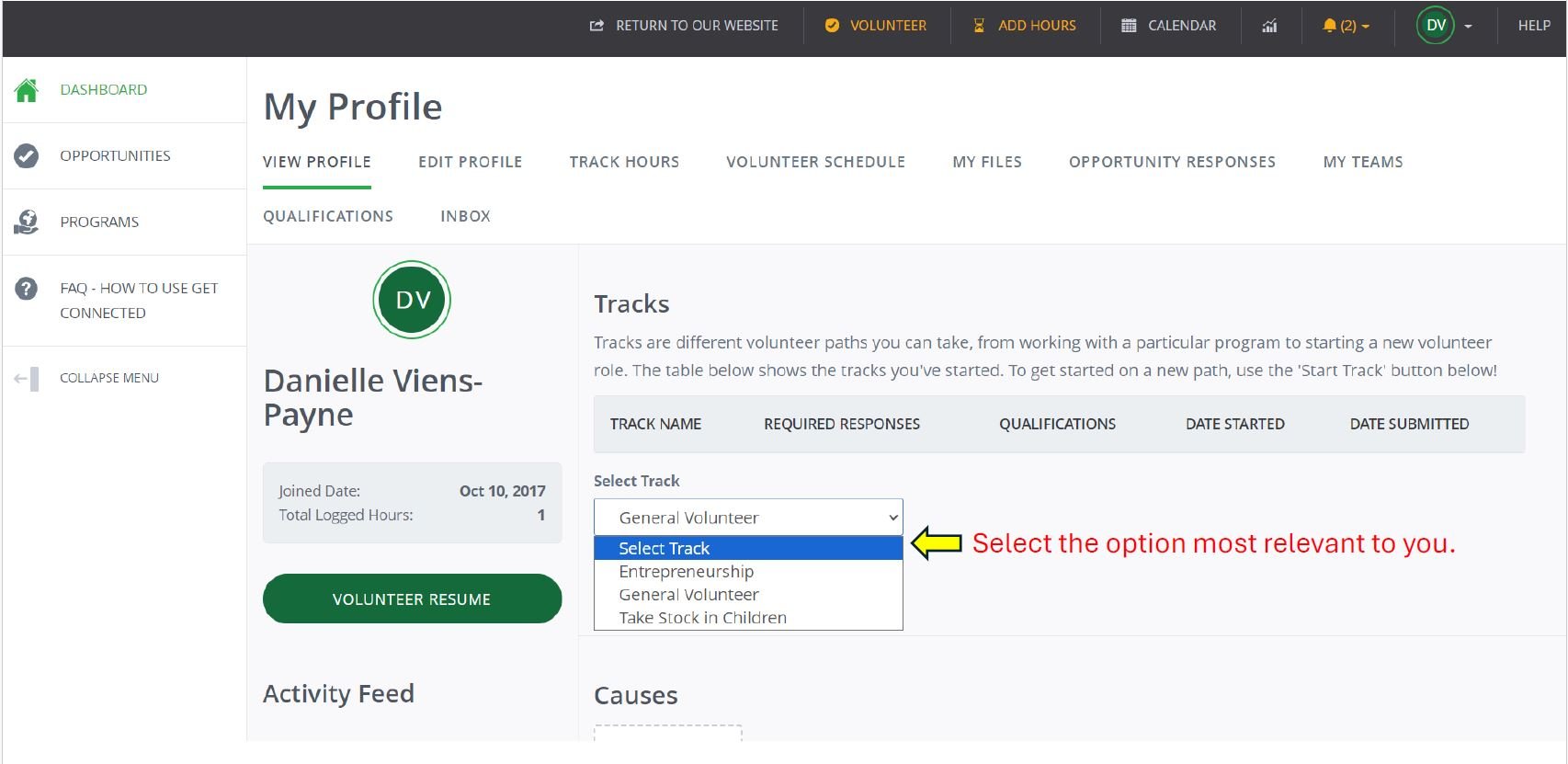The height and width of the screenshot is (764, 1568).
Task: Choose Entrepreneurship from track list
Action: pos(748,572)
